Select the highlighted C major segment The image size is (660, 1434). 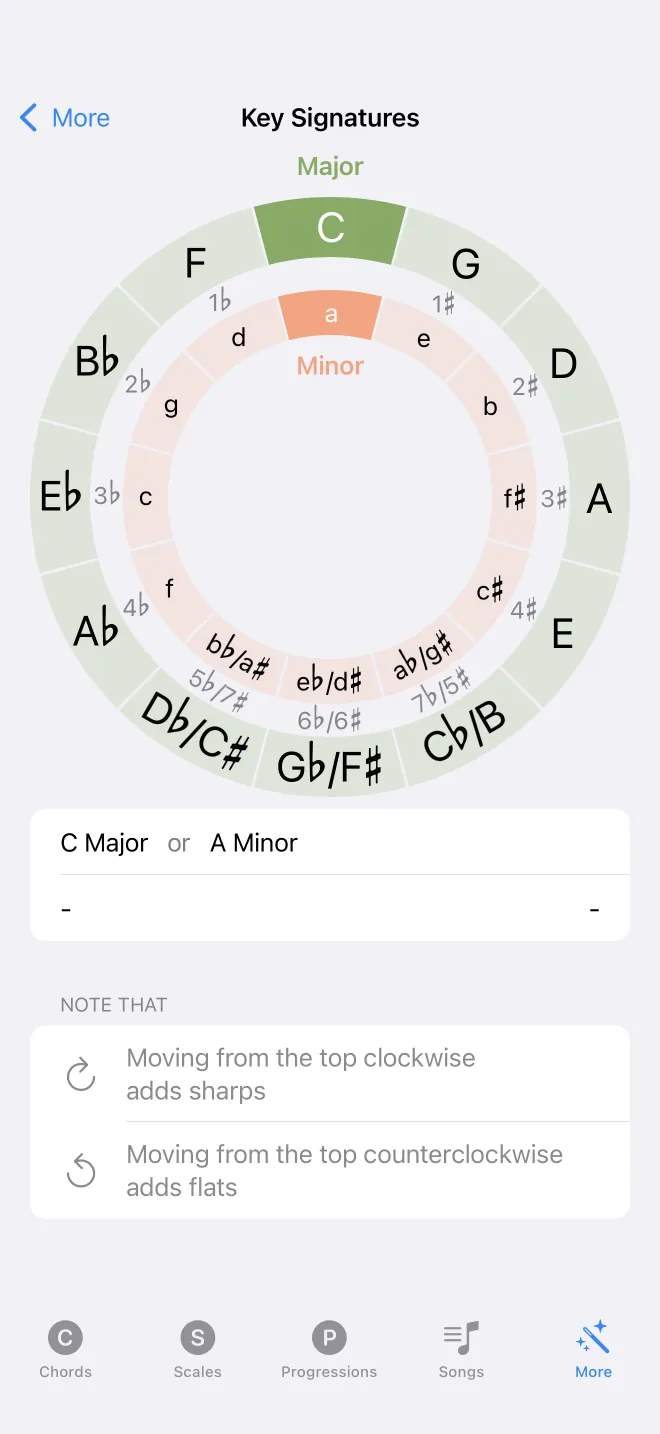coord(330,228)
